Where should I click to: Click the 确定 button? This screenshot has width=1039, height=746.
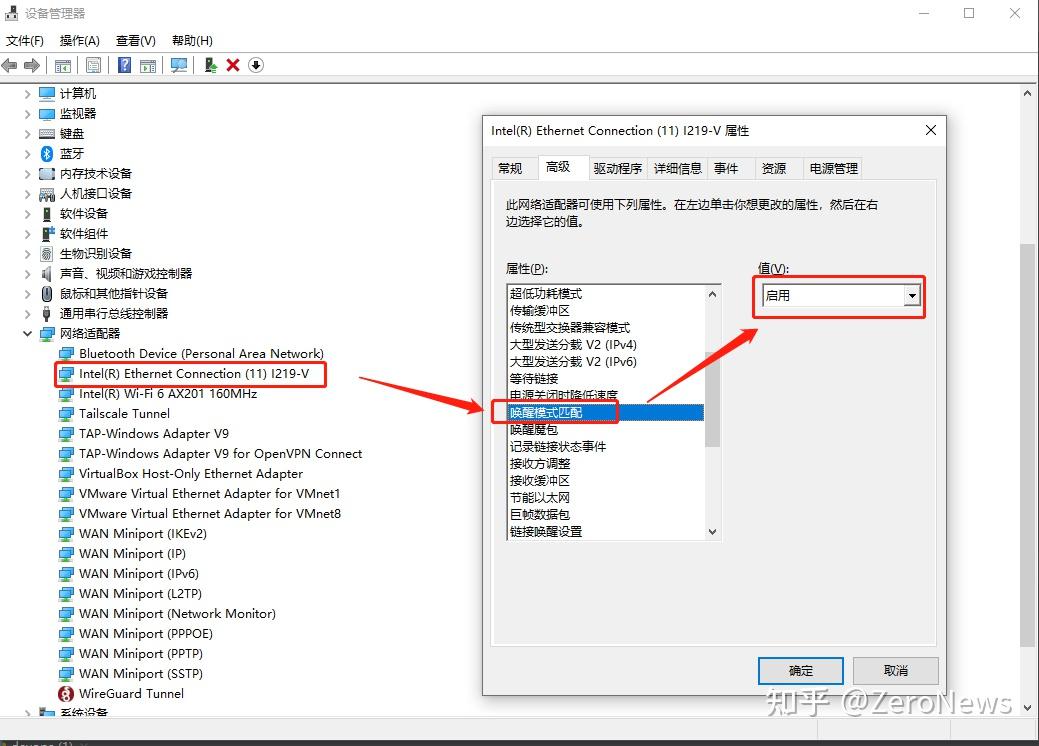800,670
